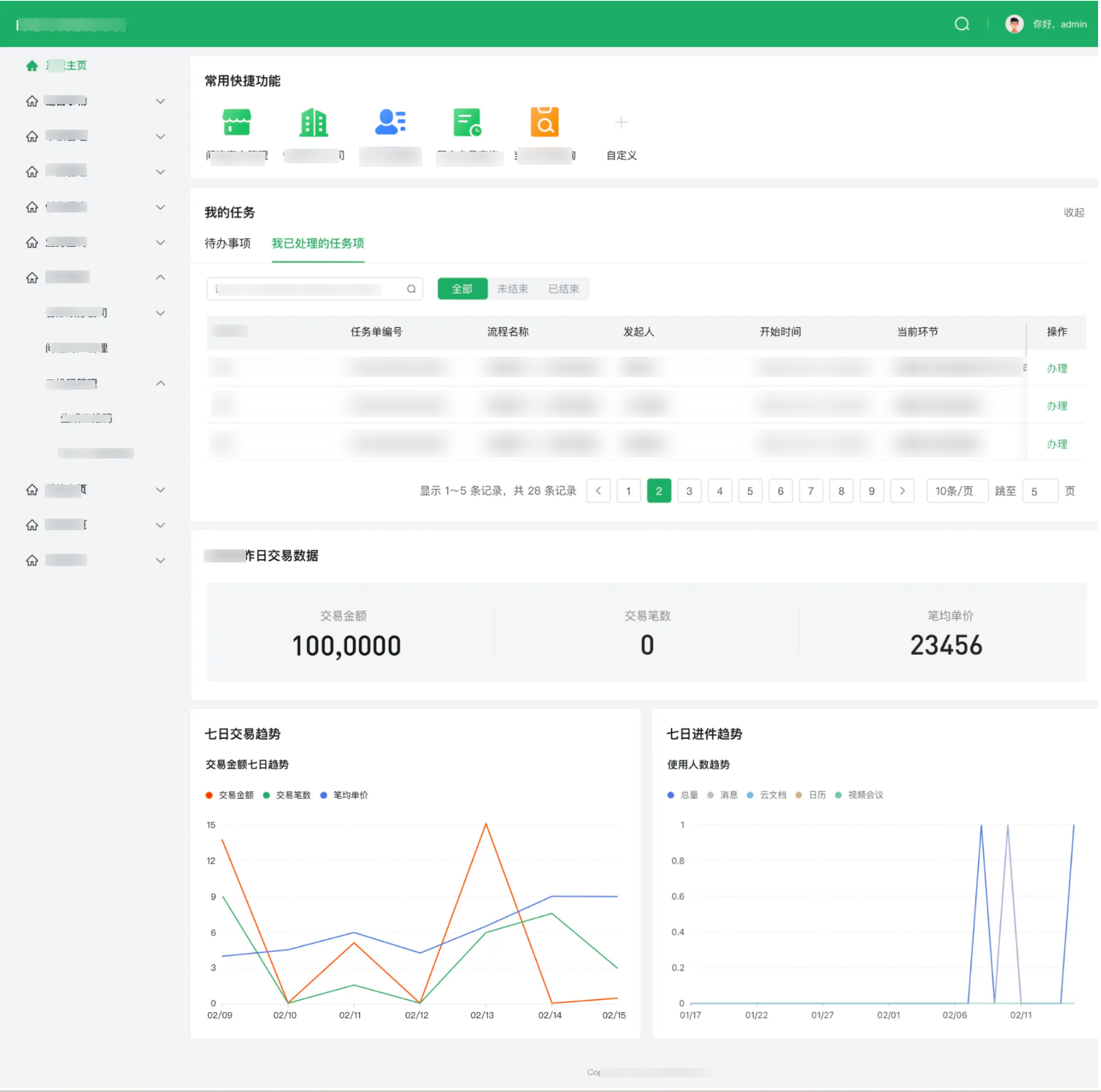Open the green document-with-clock shortcut icon
Viewport: 1101px width, 1092px height.
coord(467,122)
